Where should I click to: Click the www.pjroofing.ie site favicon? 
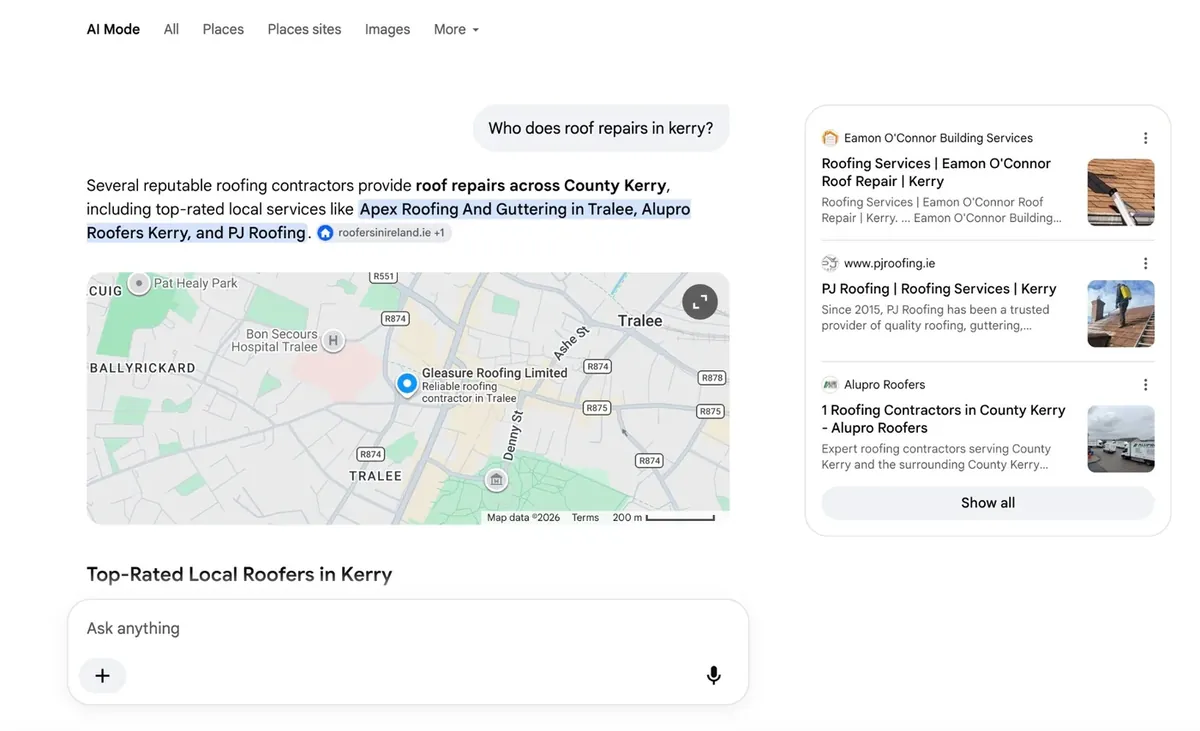pos(829,264)
